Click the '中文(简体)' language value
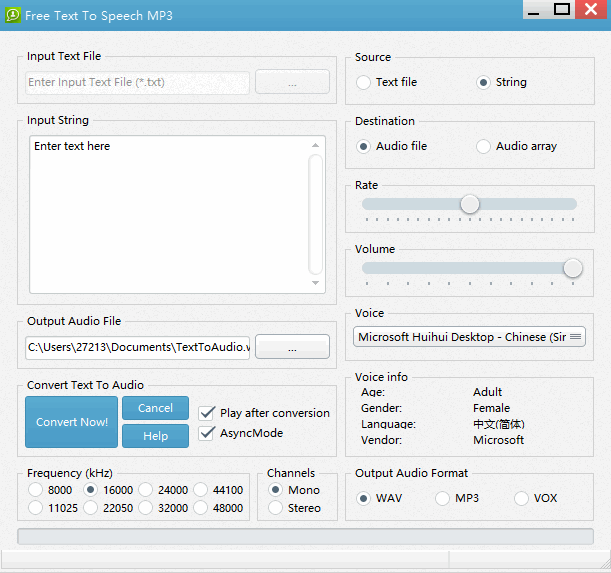Screen dimensions: 611x573 pyautogui.click(x=499, y=424)
